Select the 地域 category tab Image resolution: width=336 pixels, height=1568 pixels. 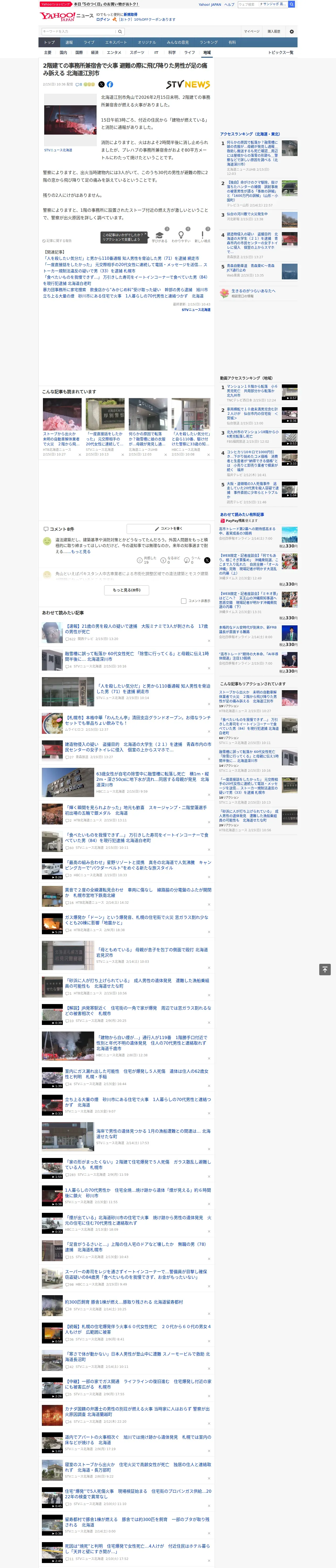pos(207,52)
